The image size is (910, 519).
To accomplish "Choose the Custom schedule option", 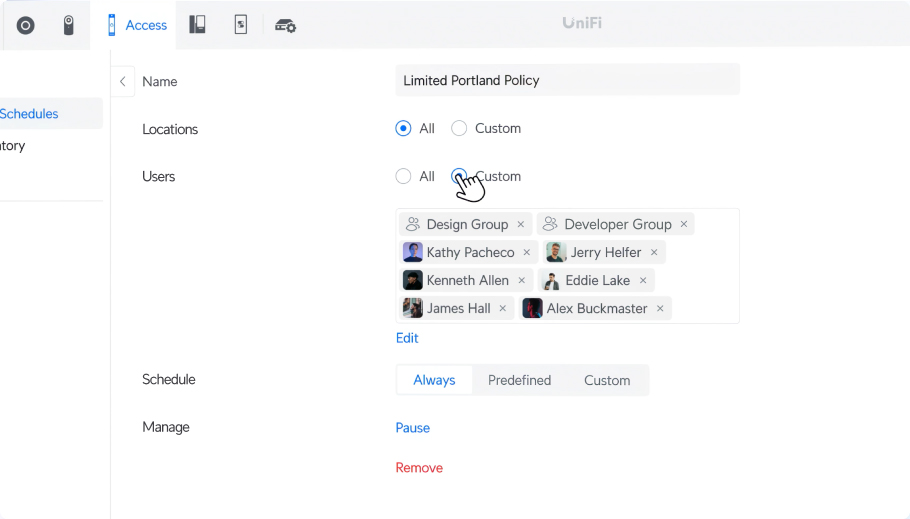I will [607, 380].
